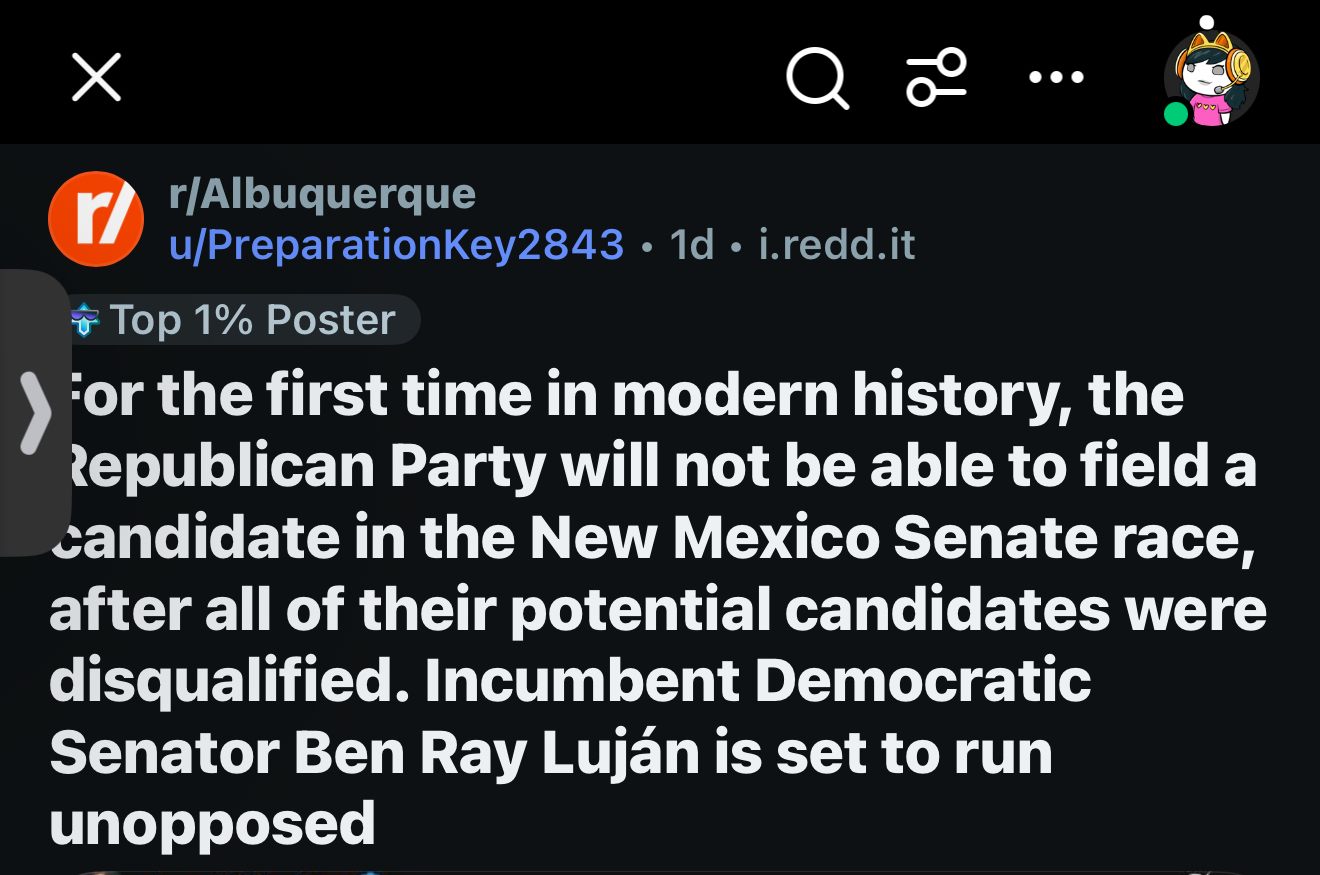Open the r/Albuquerque subreddit link
Viewport: 1320px width, 875px height.
(322, 194)
